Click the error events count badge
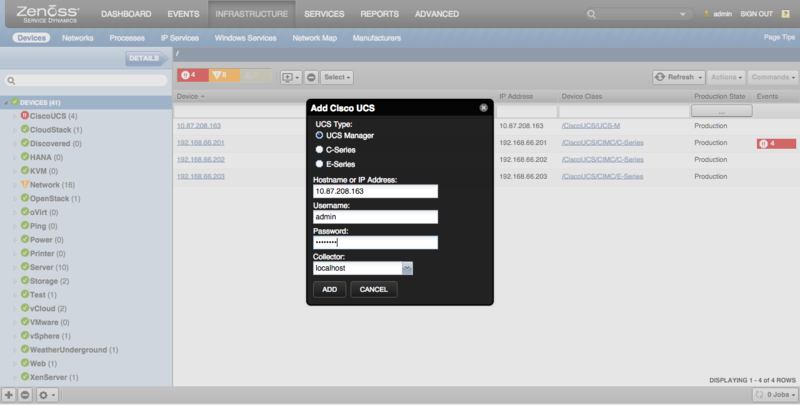This screenshot has height=405, width=800. pyautogui.click(x=224, y=75)
